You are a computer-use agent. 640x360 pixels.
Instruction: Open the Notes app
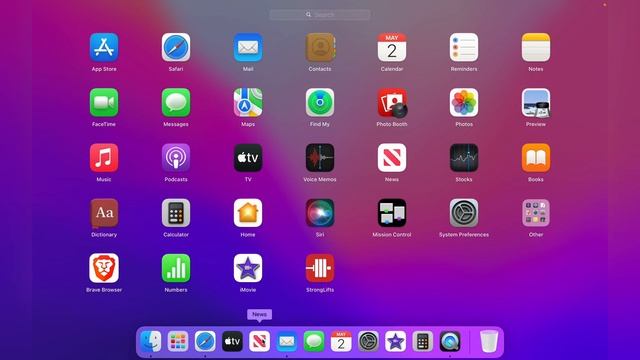(x=536, y=47)
